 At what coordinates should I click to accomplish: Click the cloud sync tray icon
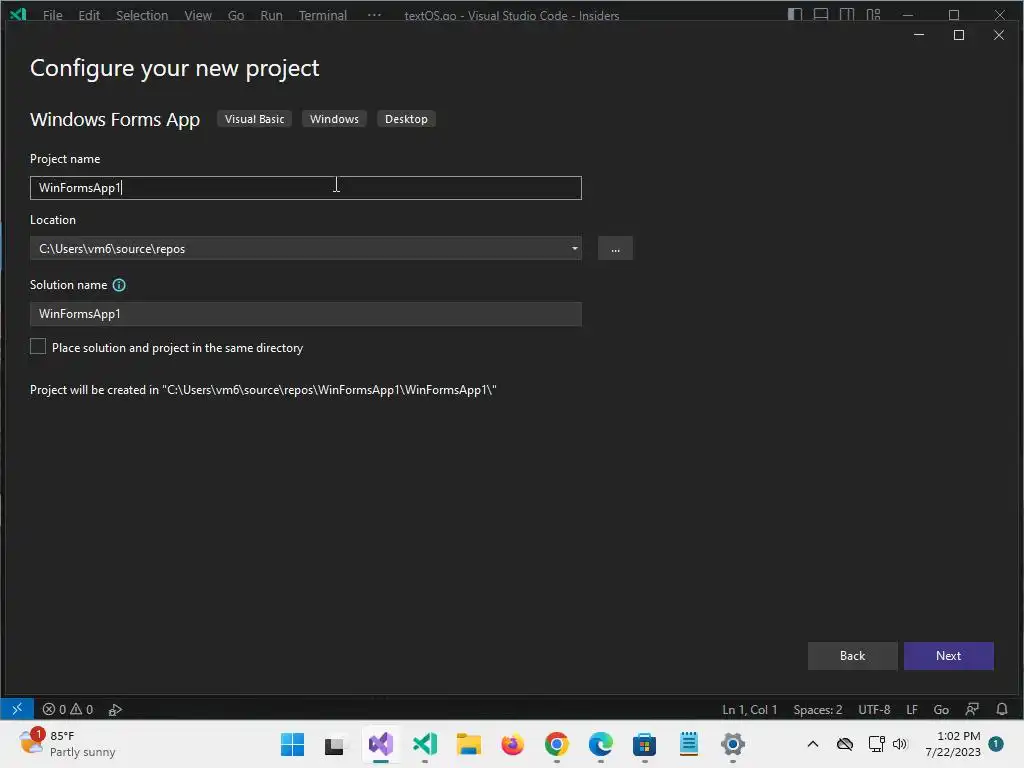pos(845,744)
